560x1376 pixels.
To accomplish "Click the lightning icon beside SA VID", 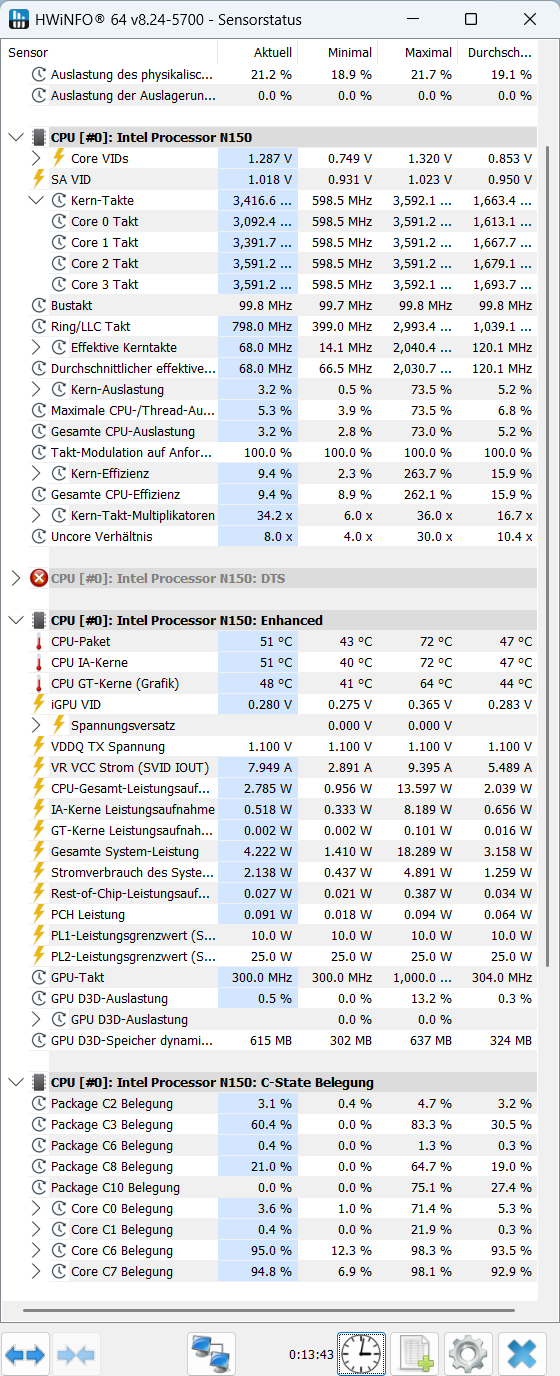I will pos(39,179).
